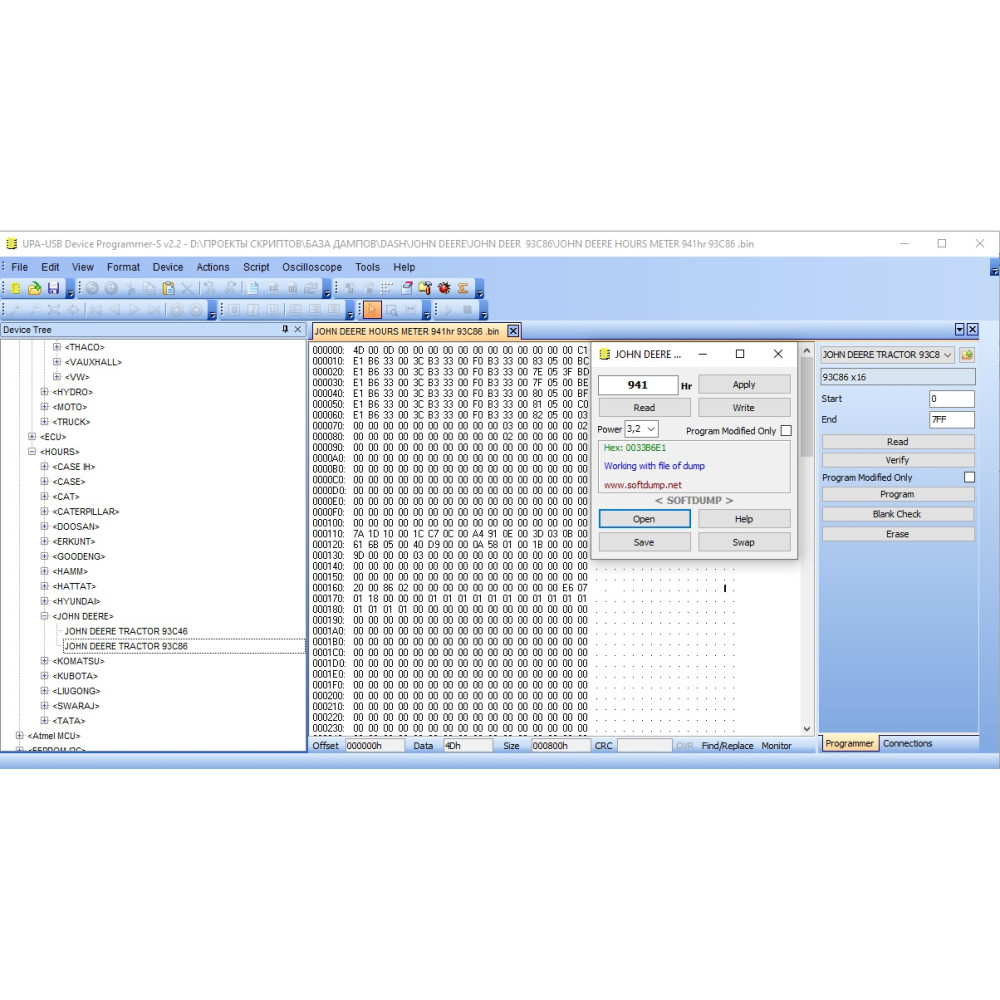Expand the <KOMATSU> tree node
Image resolution: width=1000 pixels, height=1000 pixels.
tap(44, 661)
